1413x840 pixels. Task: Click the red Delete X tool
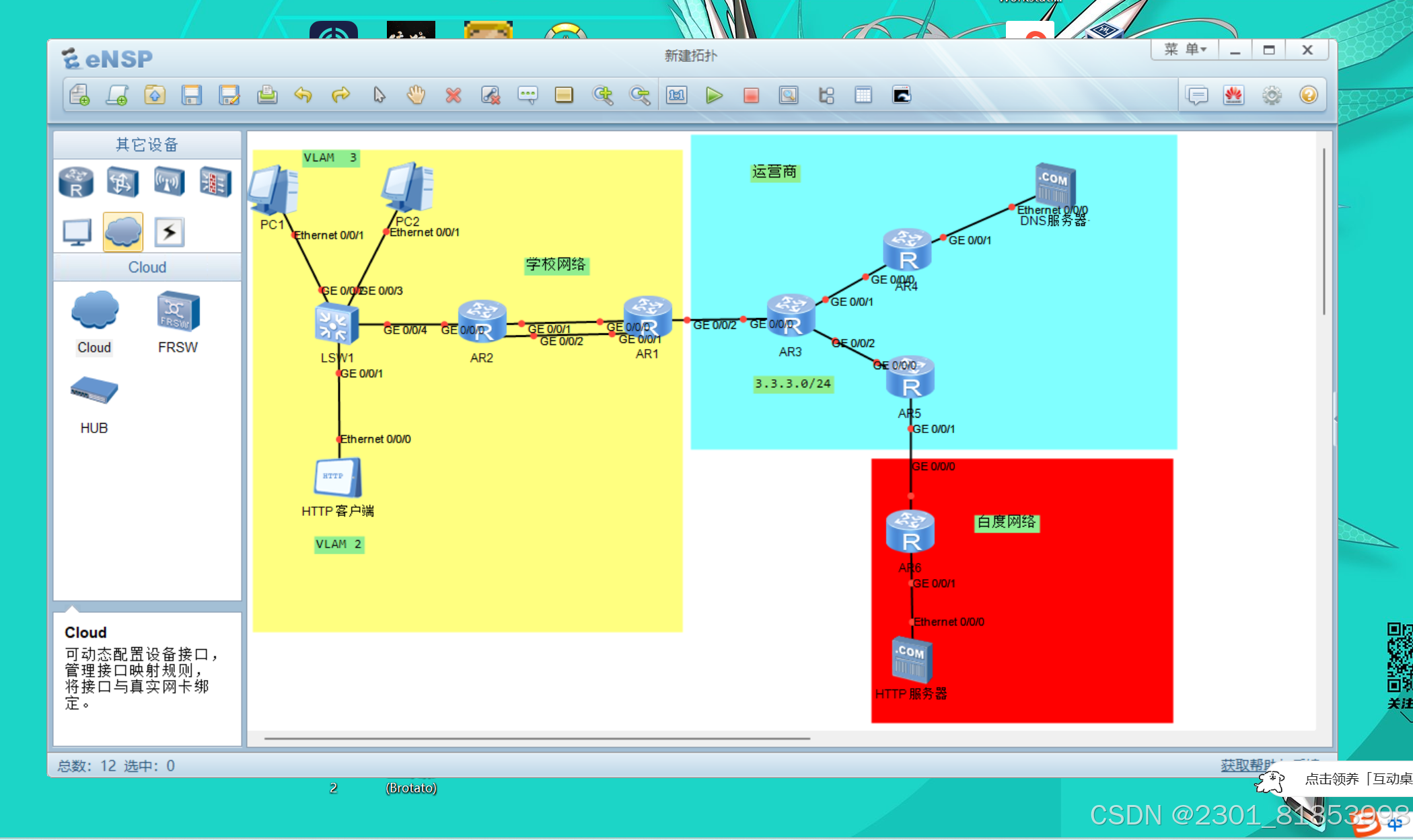pyautogui.click(x=454, y=96)
